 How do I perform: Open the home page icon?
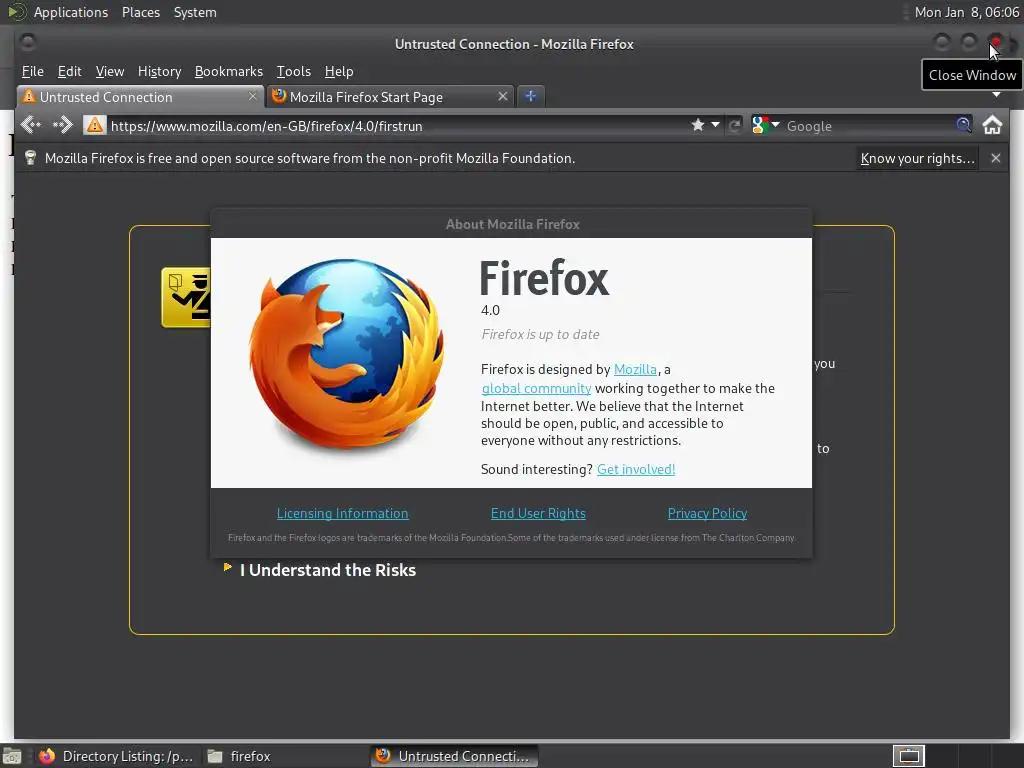pos(993,125)
